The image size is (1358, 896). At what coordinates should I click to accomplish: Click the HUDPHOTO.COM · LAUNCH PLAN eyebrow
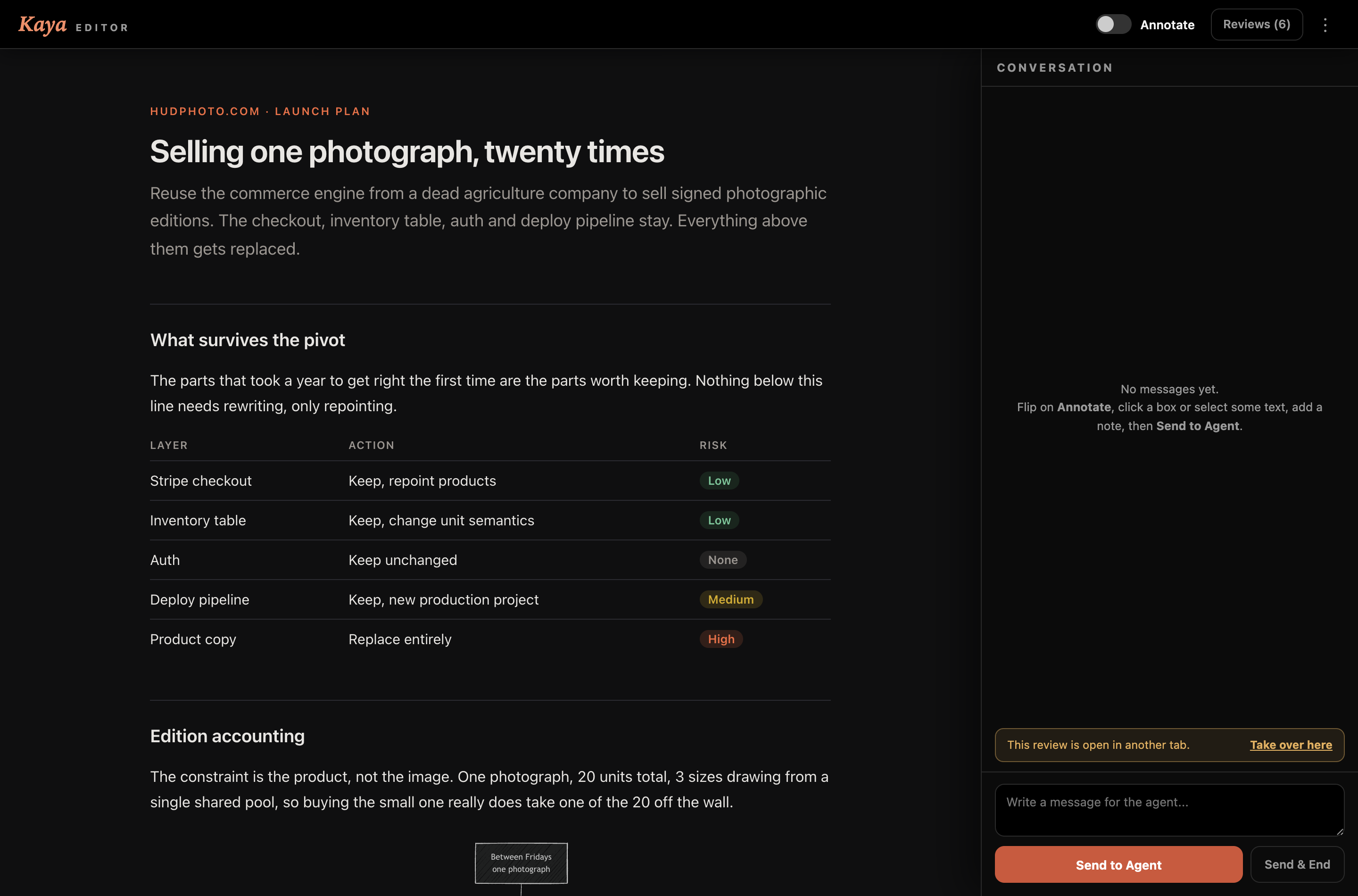[260, 111]
